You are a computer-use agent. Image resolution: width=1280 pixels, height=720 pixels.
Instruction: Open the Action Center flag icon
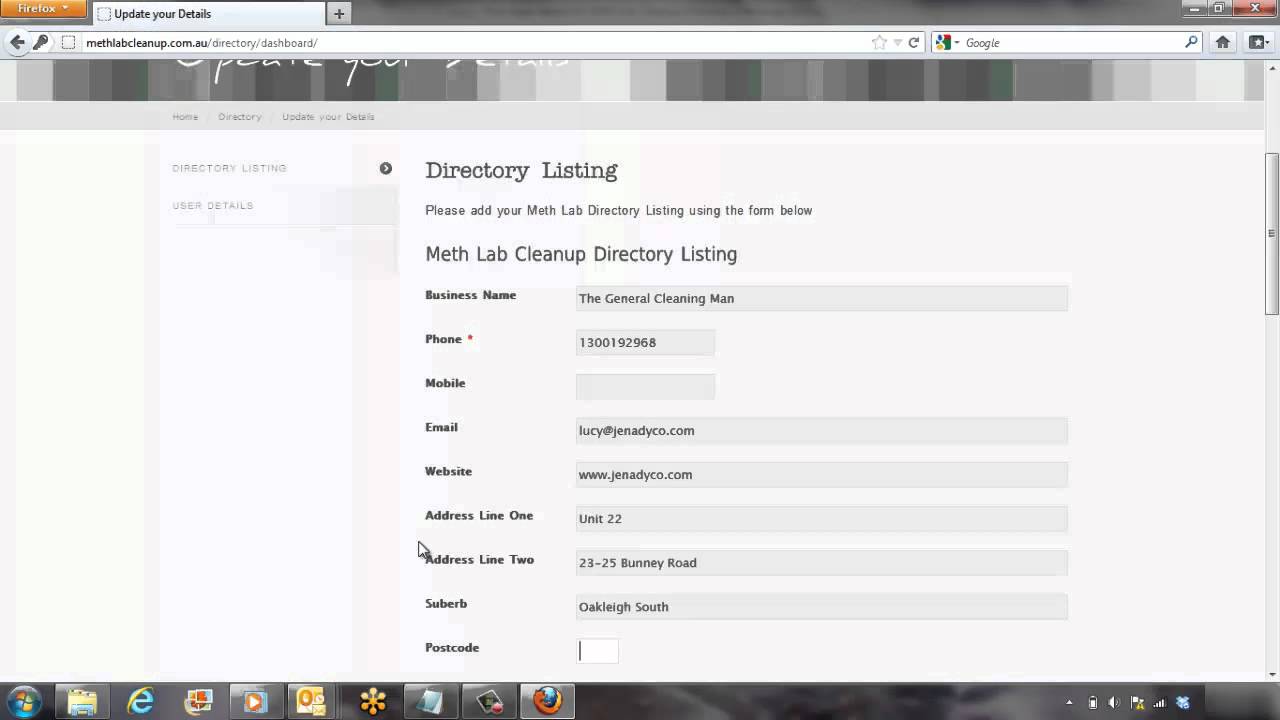coord(1137,702)
